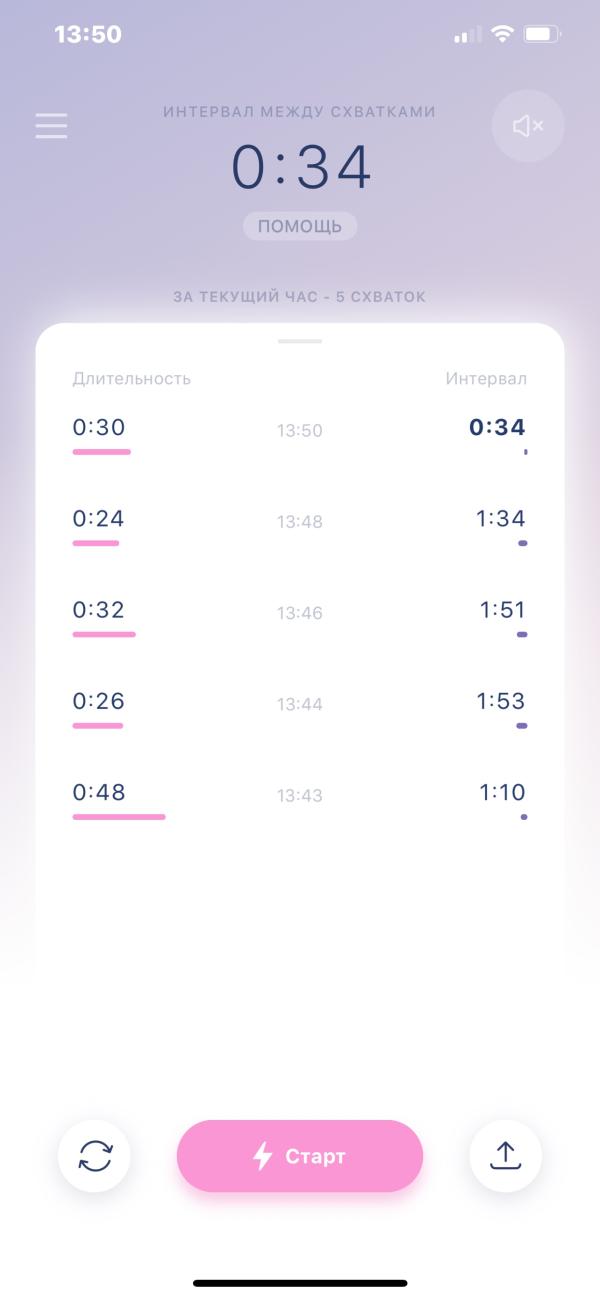This screenshot has height=1297, width=600.
Task: Grab the sheet handle above the list
Action: point(300,341)
